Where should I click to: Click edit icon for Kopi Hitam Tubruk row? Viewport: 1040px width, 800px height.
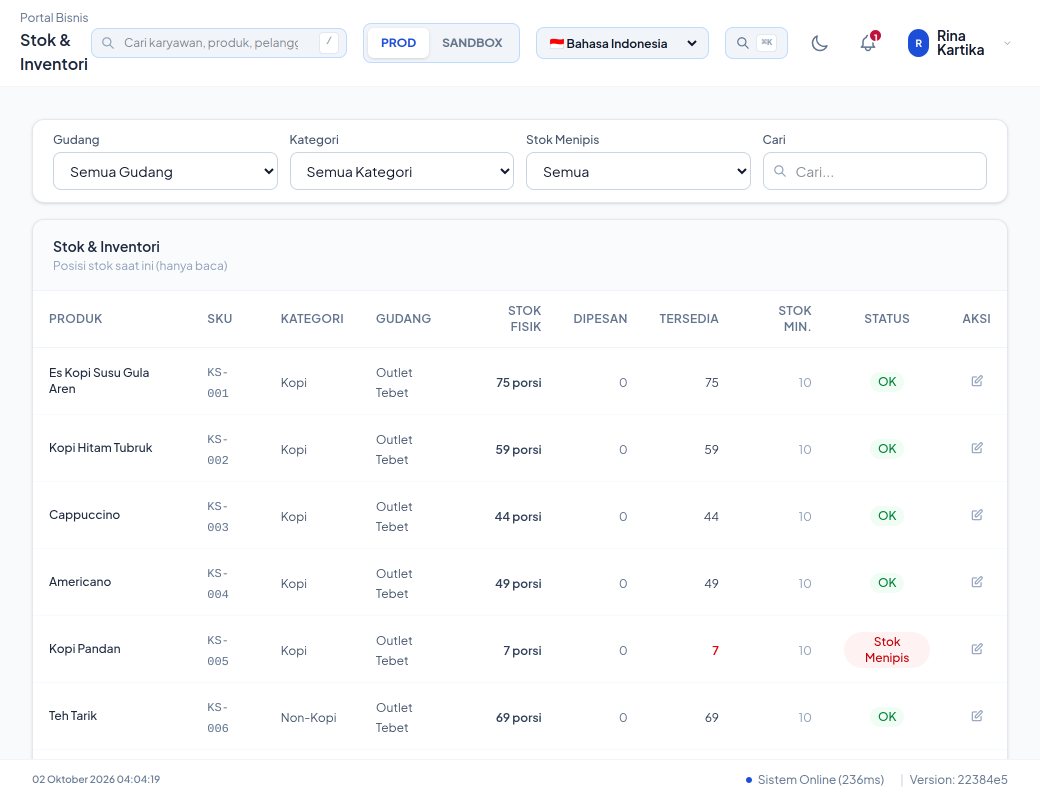point(976,448)
